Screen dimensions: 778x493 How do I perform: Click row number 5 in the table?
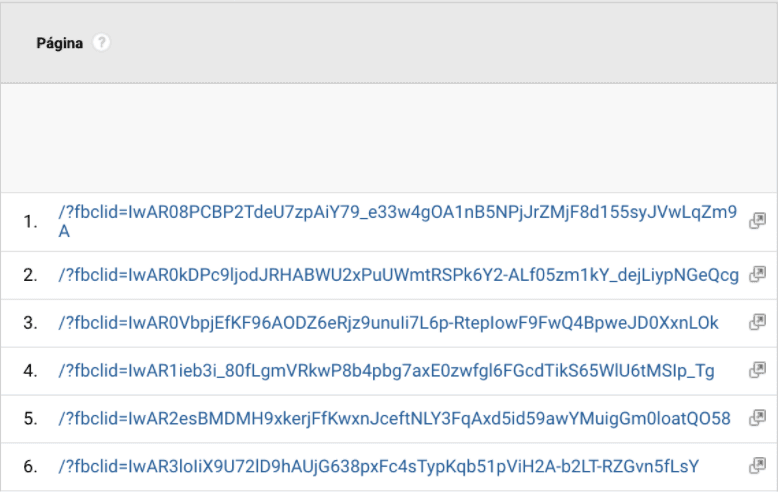coord(30,419)
